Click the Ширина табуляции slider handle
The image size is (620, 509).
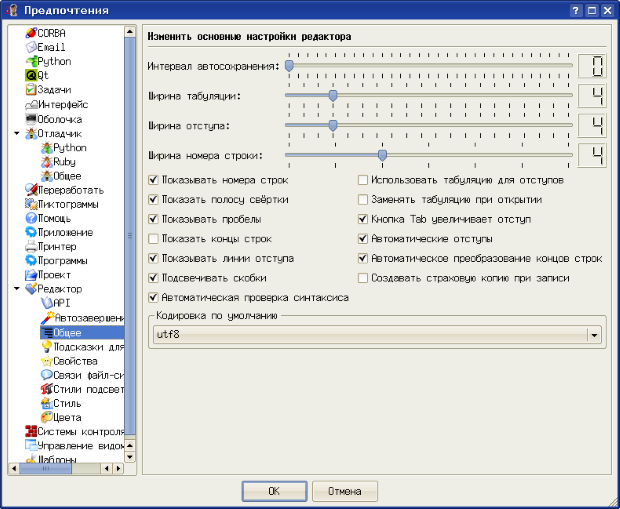333,96
